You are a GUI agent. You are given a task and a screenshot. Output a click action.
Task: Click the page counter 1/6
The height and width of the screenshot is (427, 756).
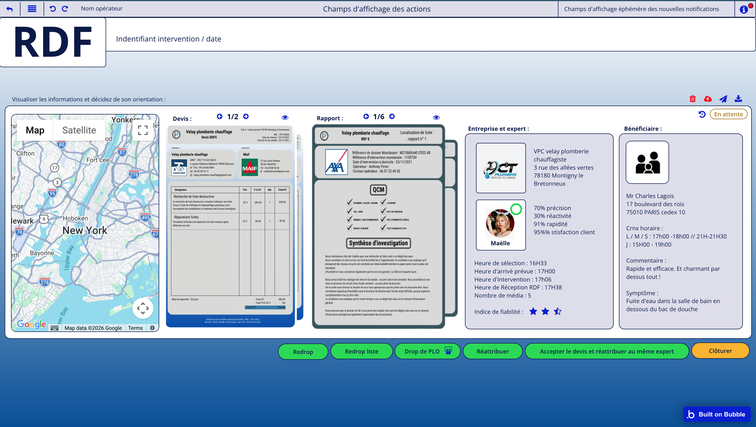pos(379,117)
